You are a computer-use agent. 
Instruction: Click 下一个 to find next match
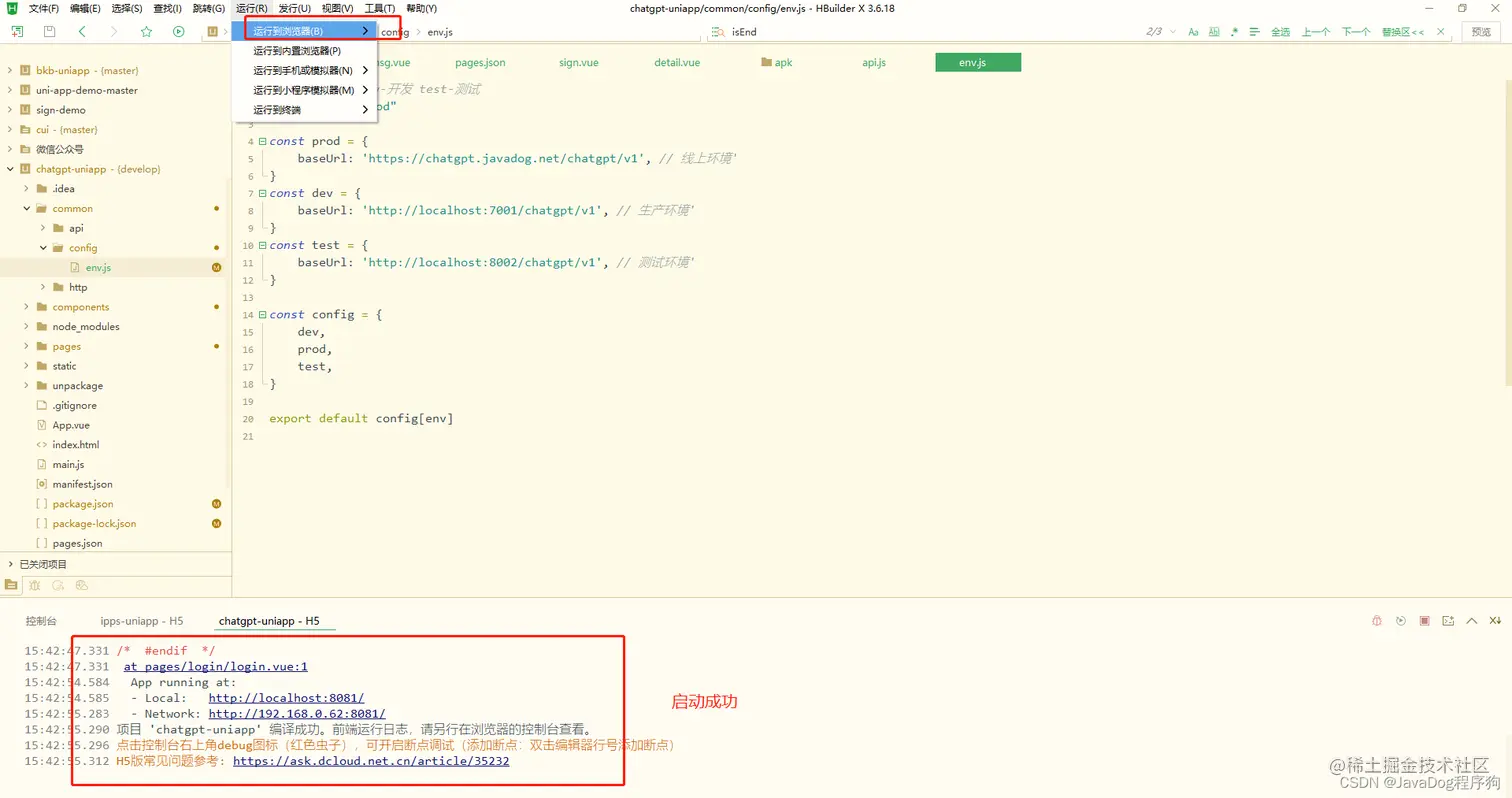point(1356,32)
